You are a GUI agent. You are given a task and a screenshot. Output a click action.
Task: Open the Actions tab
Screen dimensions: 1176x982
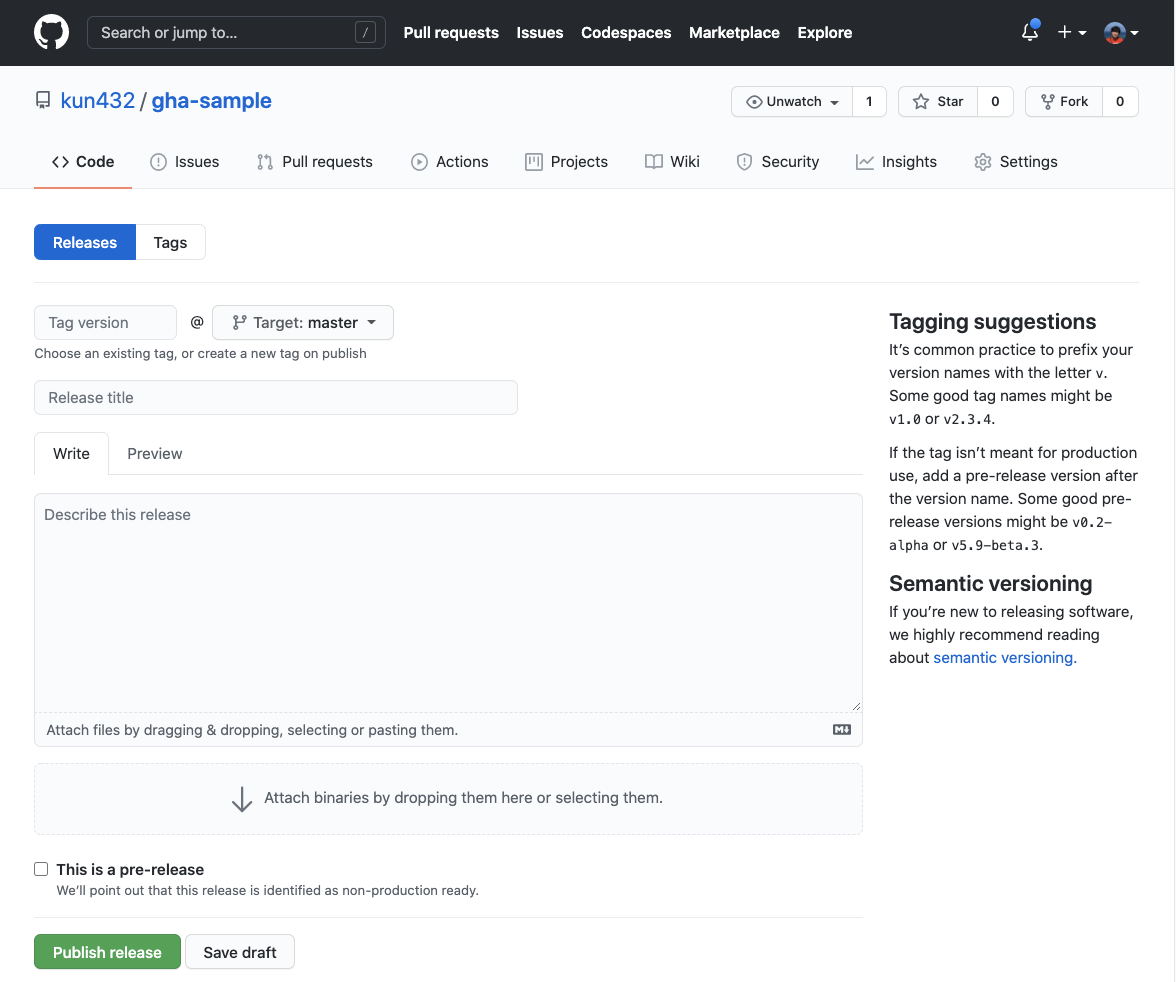(449, 161)
